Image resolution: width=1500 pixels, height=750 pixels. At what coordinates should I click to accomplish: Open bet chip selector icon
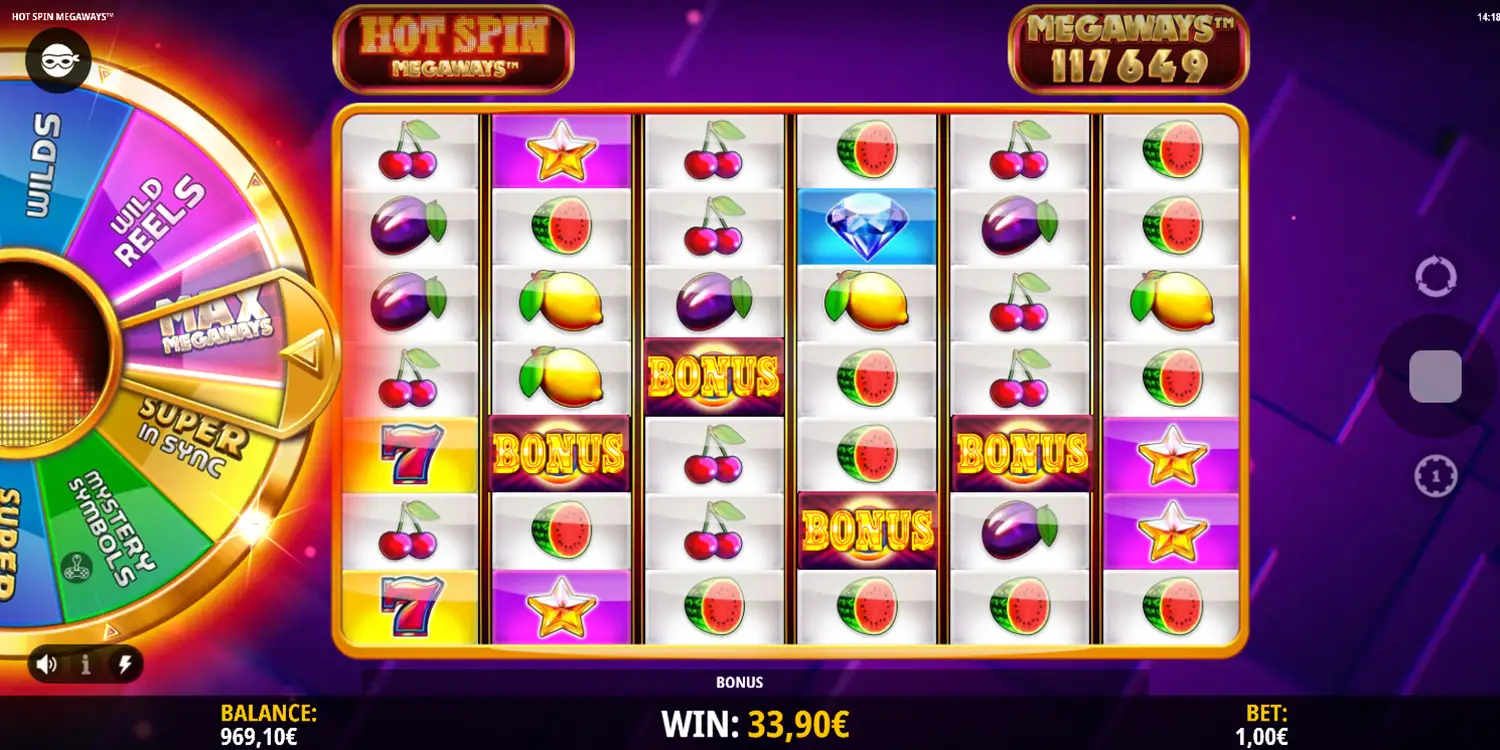[1436, 477]
